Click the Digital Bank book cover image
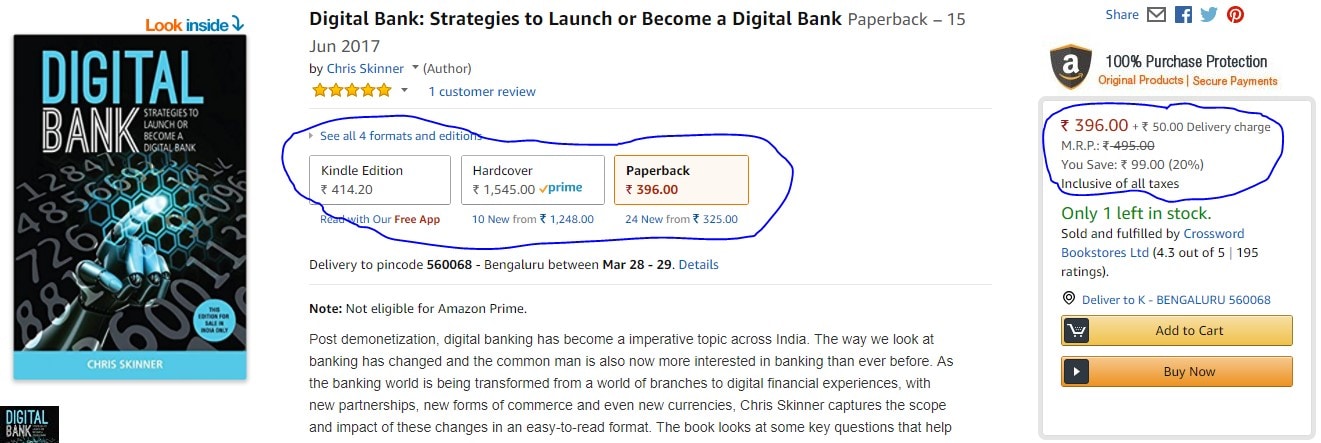 [130, 208]
